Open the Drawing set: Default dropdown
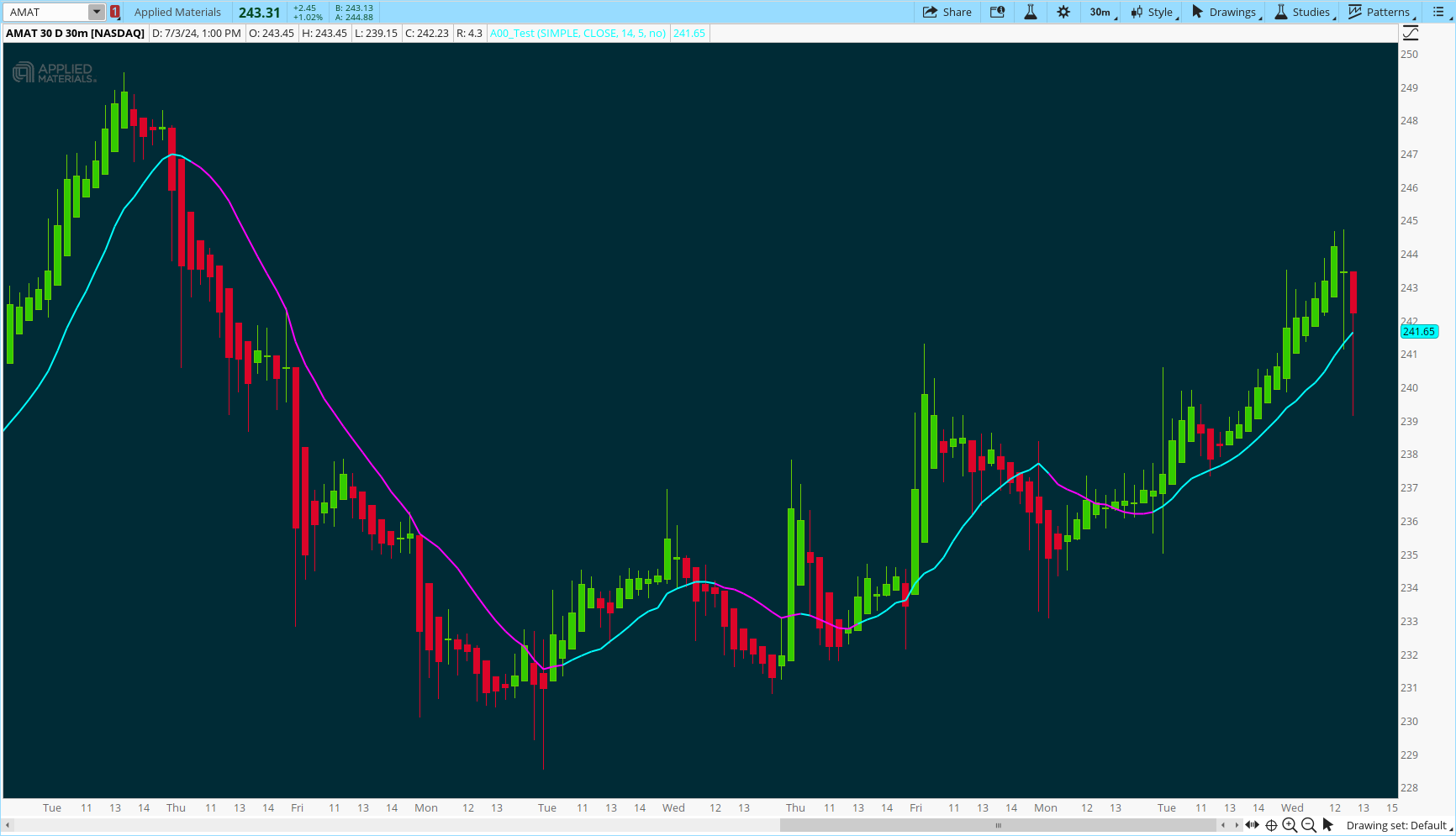The height and width of the screenshot is (836, 1456). pyautogui.click(x=1400, y=825)
